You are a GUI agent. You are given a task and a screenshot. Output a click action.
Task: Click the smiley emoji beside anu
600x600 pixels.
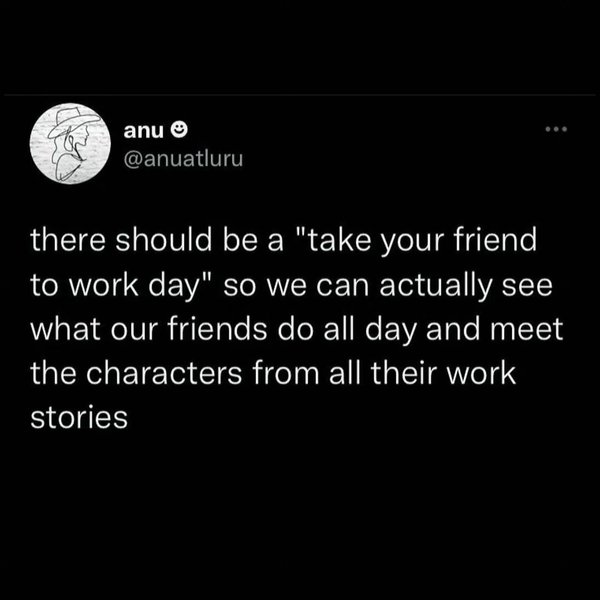tap(178, 130)
